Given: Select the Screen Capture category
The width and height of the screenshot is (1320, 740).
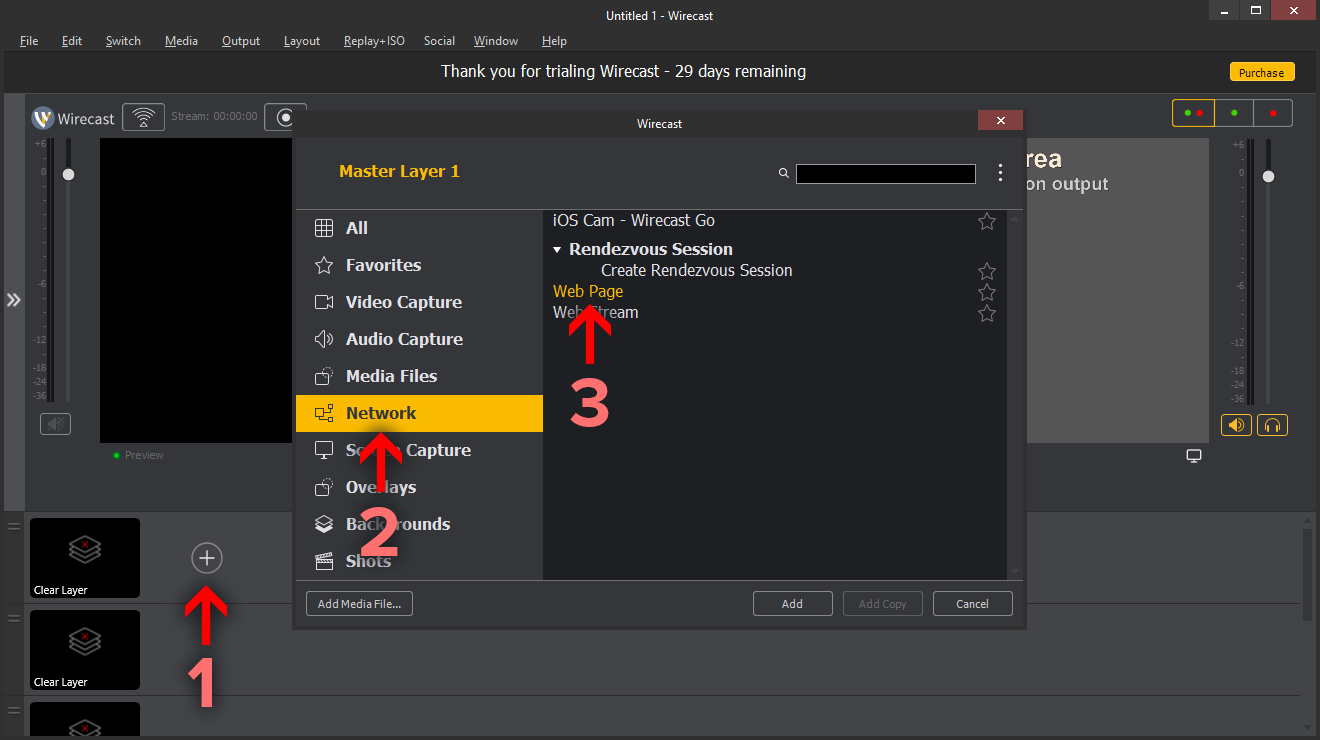Looking at the screenshot, I should coord(419,450).
